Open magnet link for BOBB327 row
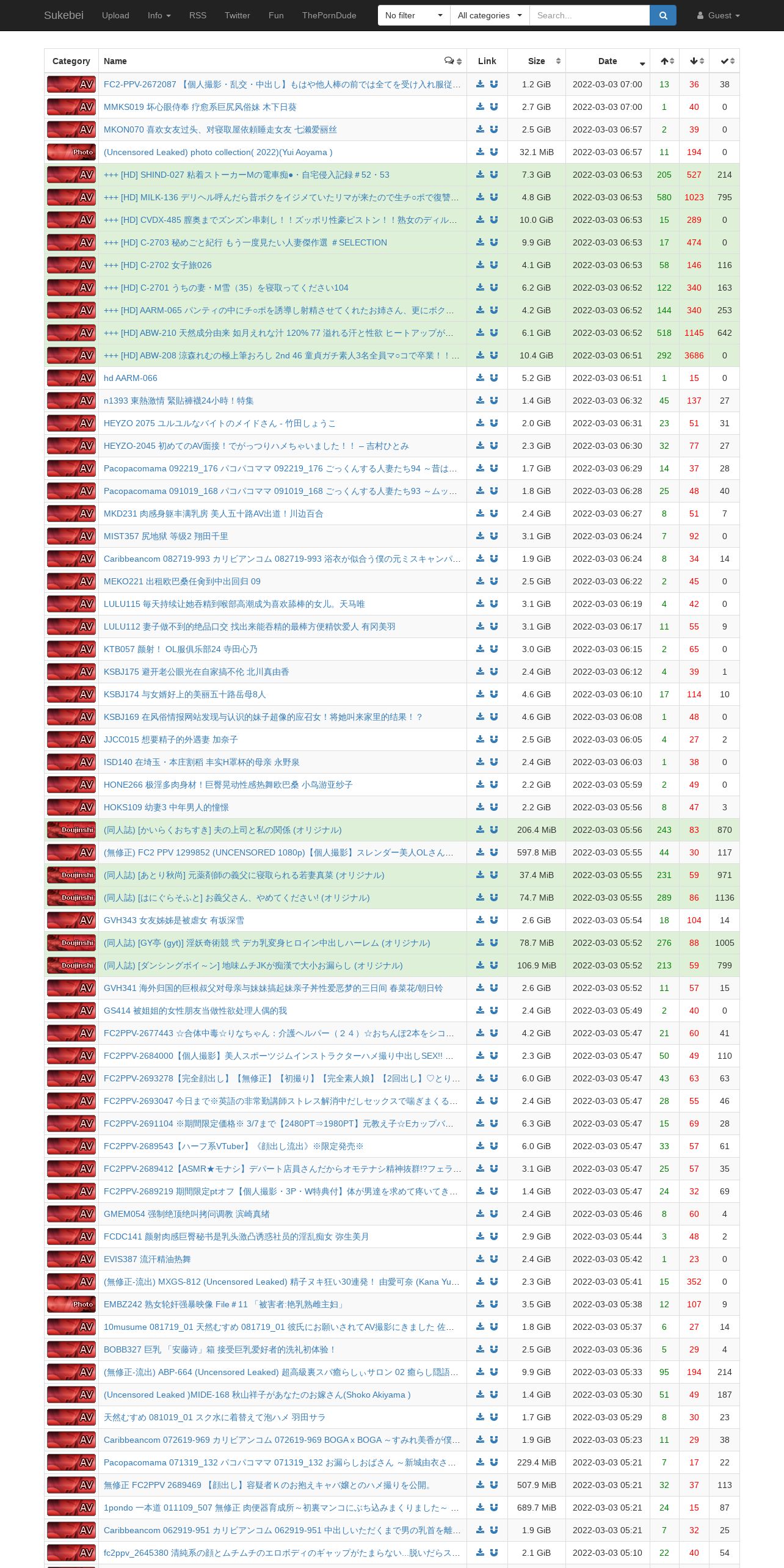This screenshot has width=784, height=1568. [x=494, y=1349]
